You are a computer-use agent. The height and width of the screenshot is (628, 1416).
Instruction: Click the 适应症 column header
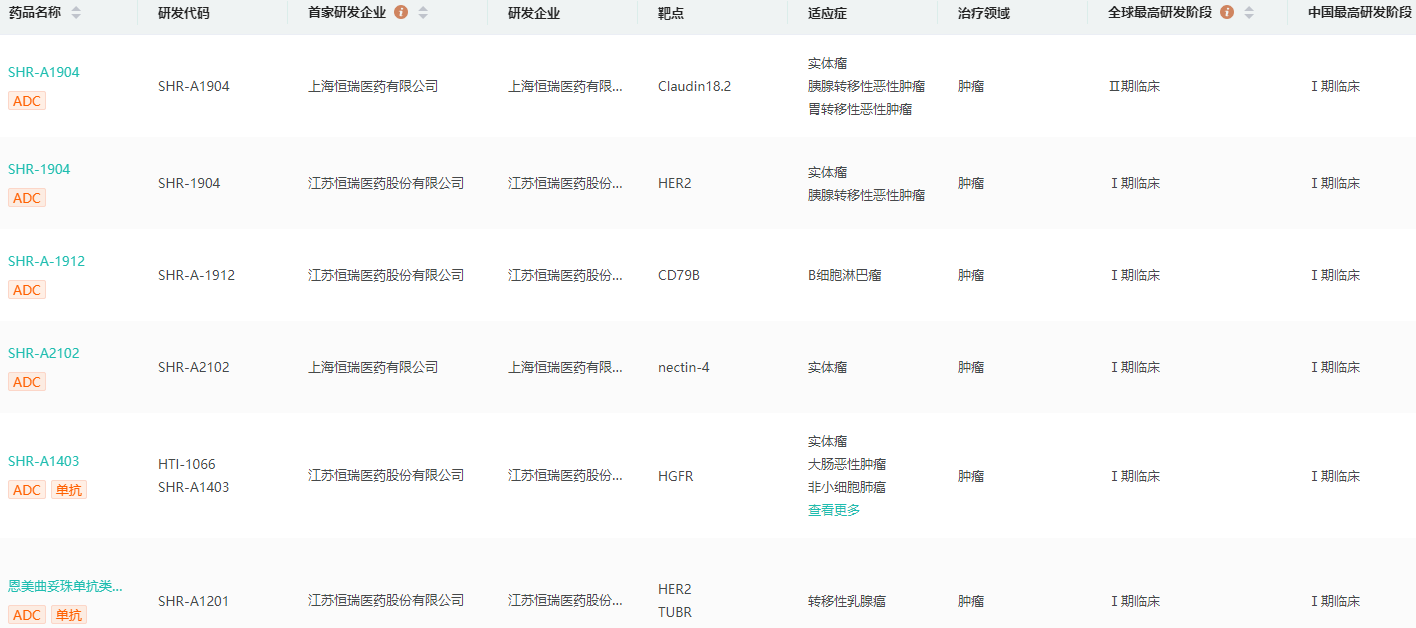coord(828,13)
